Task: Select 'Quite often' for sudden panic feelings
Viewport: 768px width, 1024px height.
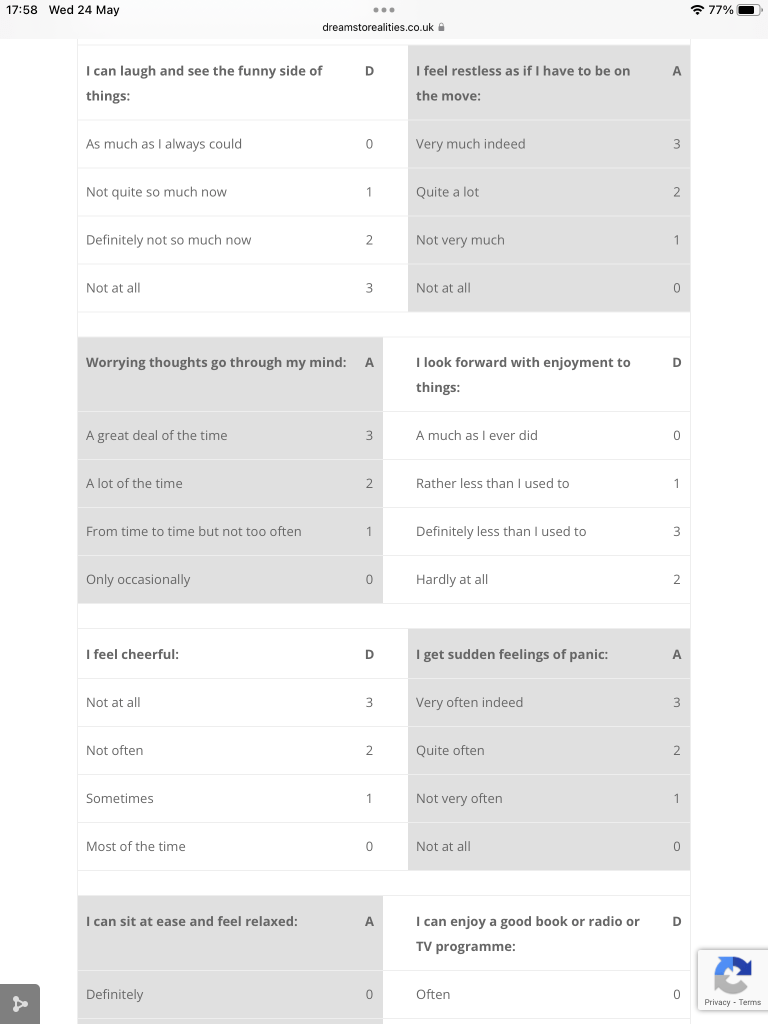Action: [x=450, y=751]
